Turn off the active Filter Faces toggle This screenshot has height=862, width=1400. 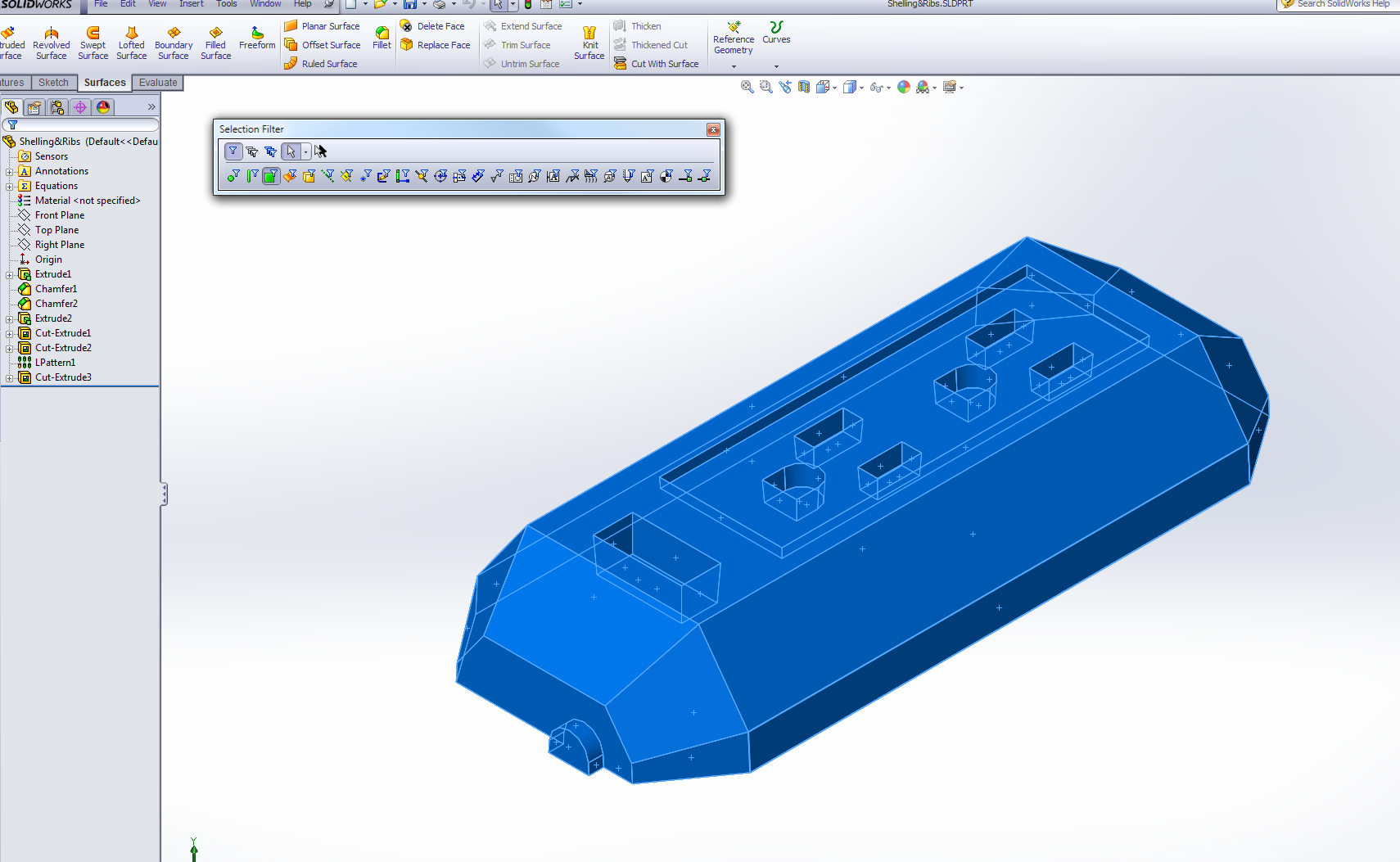[x=271, y=176]
